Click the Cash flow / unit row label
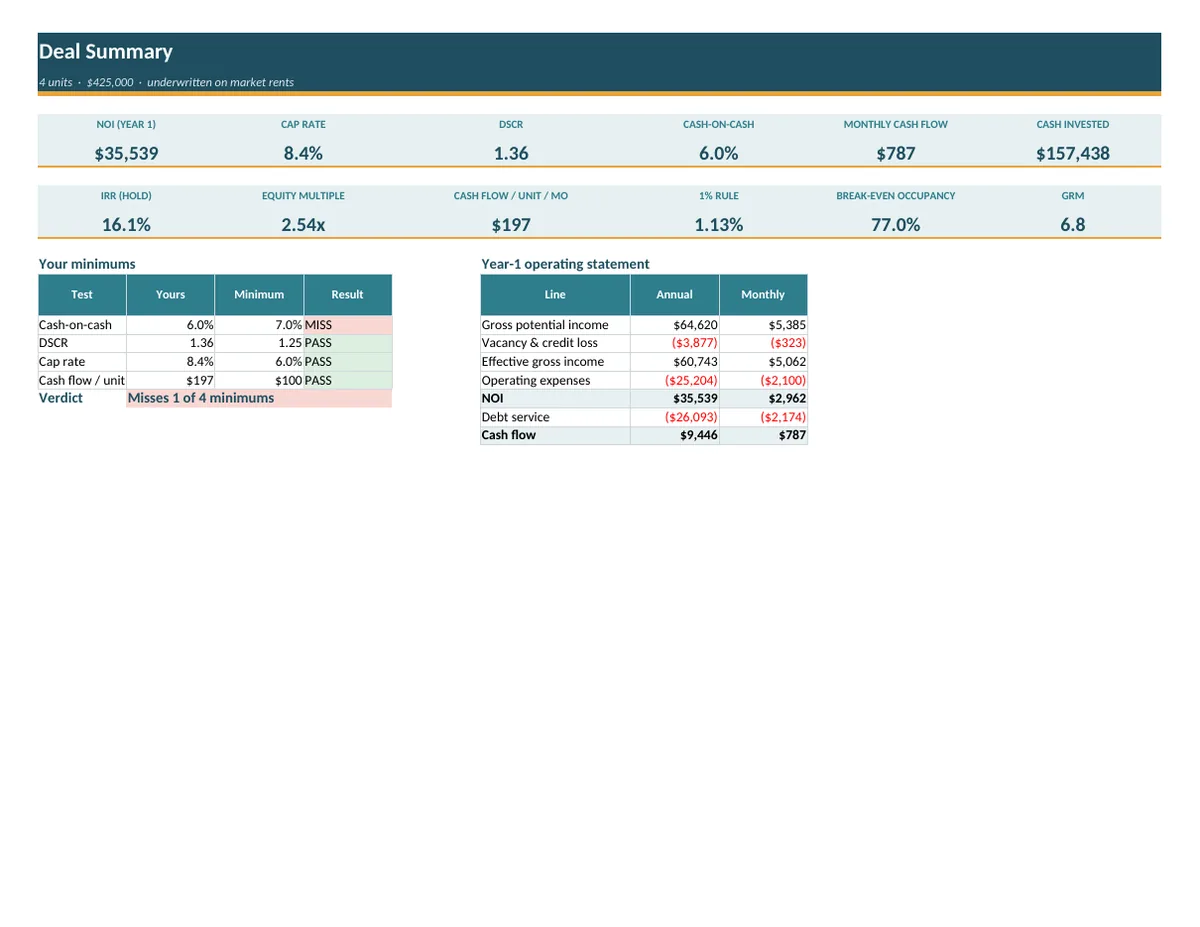This screenshot has width=1200, height=927. 82,380
